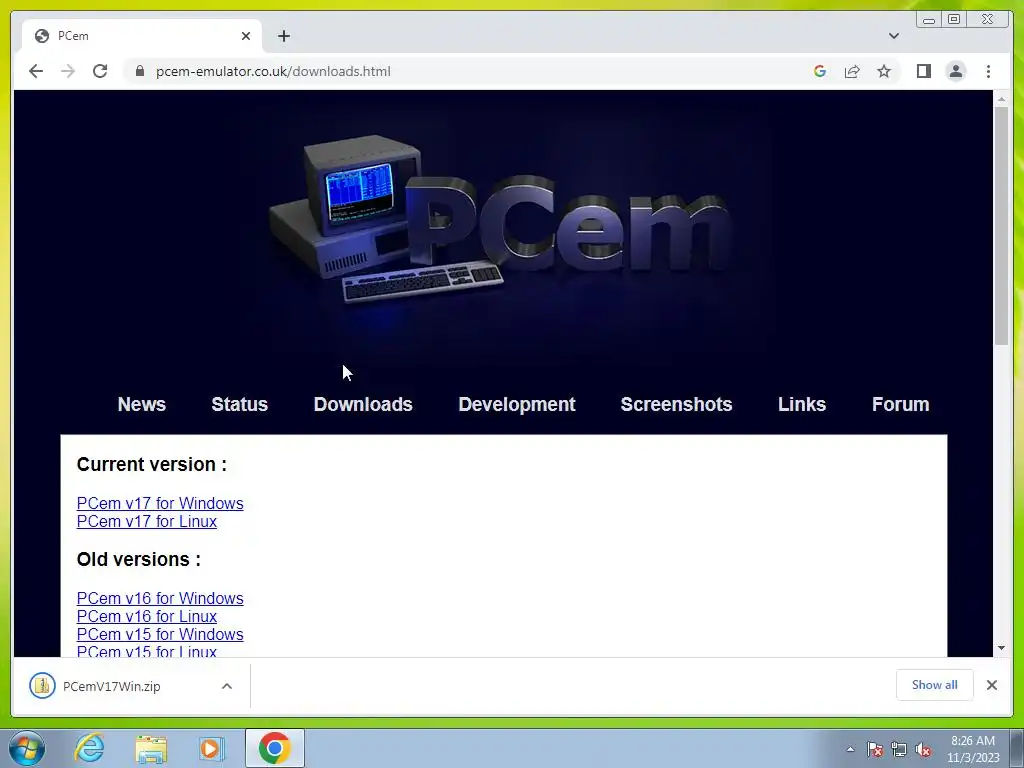Screen dimensions: 1024x768
Task: Open the Status page
Action: (x=240, y=404)
